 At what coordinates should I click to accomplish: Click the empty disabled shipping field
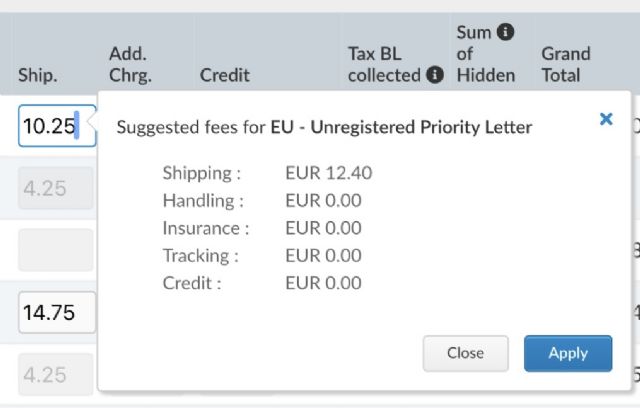pos(56,250)
